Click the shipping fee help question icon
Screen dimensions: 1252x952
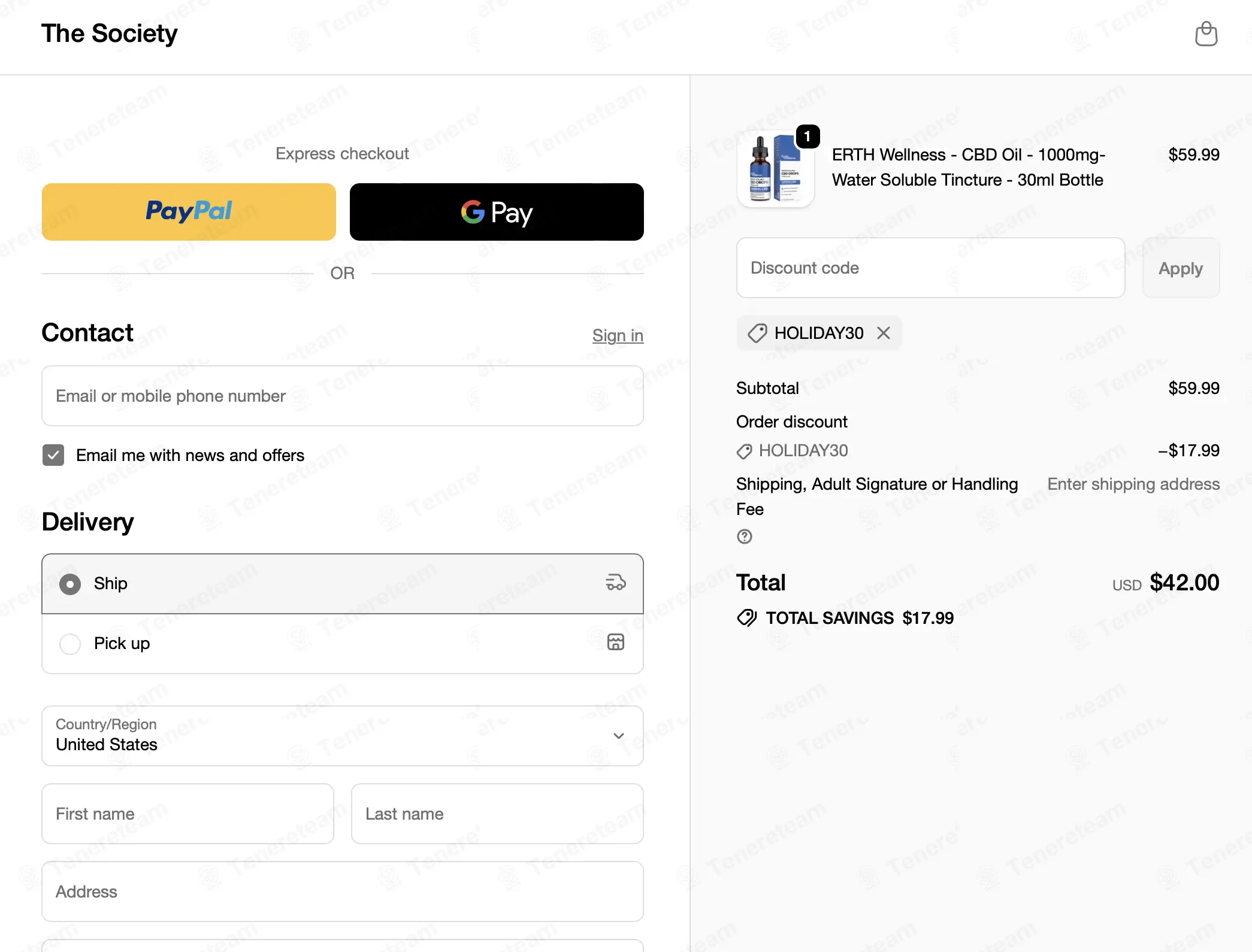tap(745, 536)
